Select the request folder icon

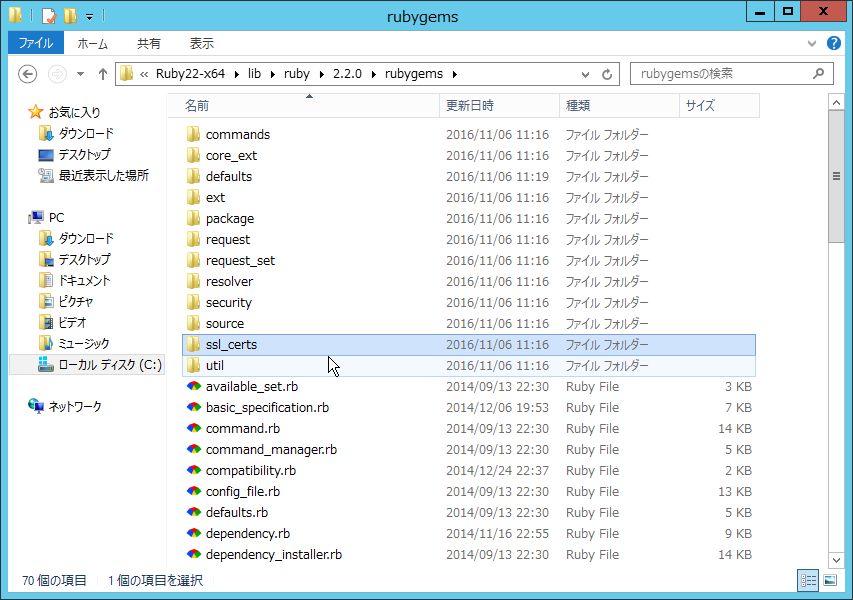(193, 239)
